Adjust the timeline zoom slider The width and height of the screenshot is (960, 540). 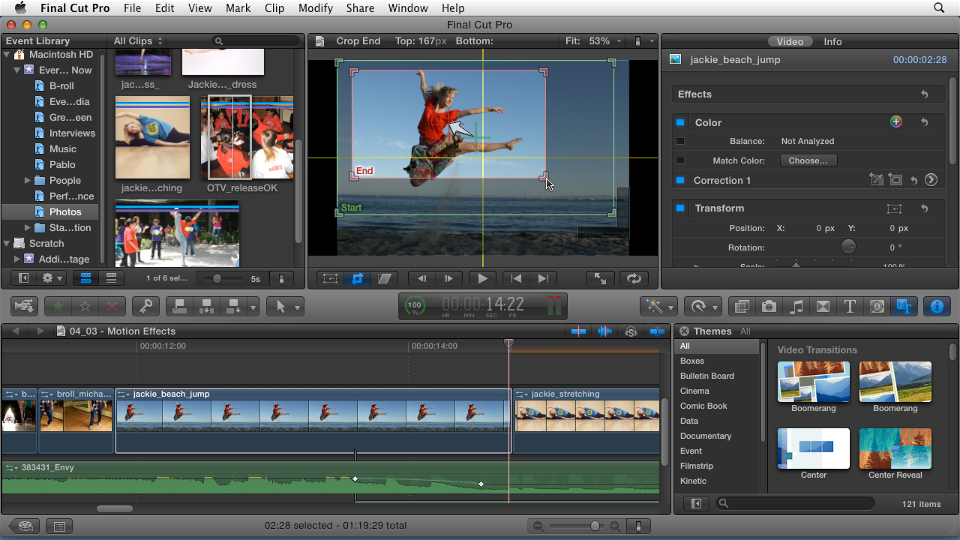595,526
